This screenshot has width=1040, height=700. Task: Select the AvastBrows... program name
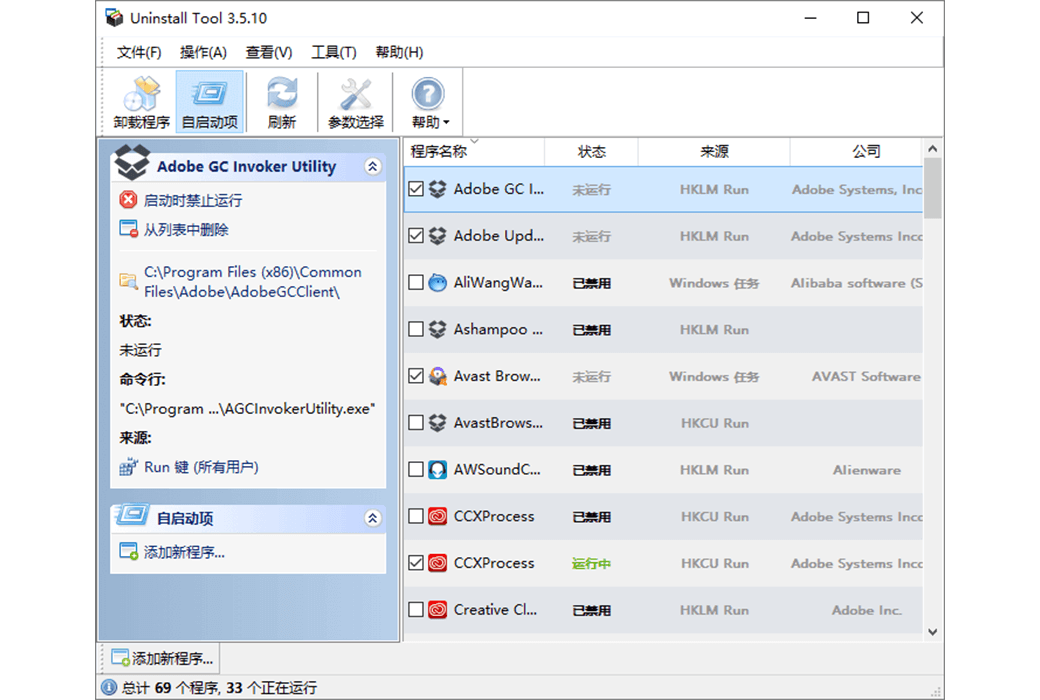tap(498, 423)
